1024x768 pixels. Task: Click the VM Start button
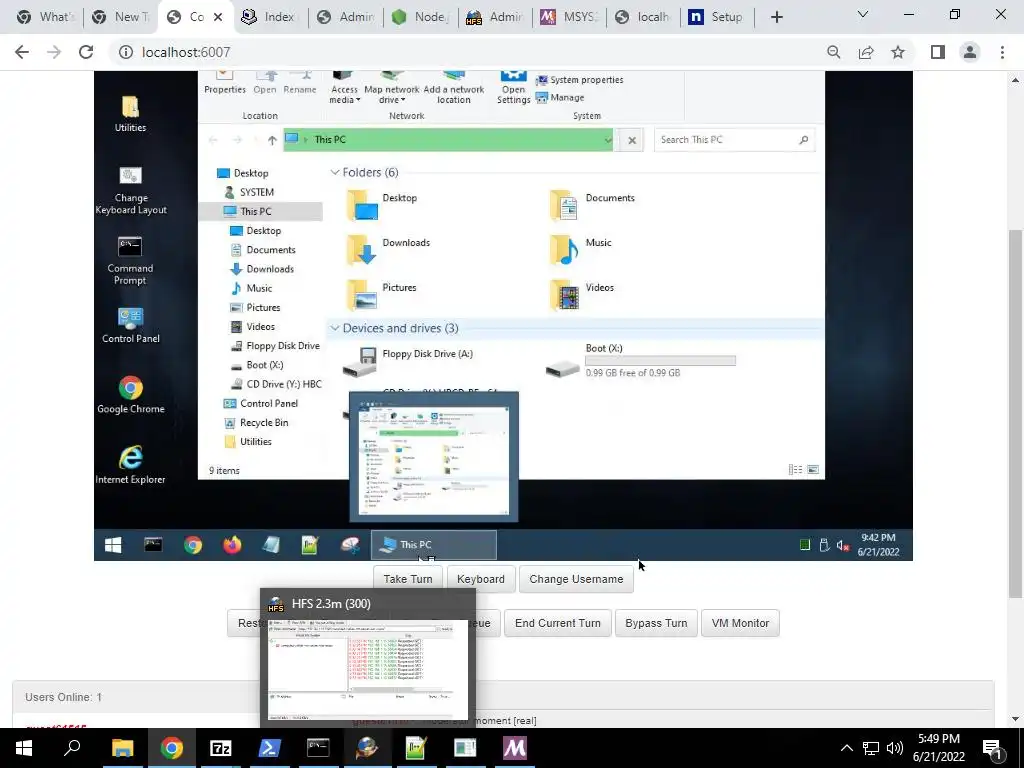pyautogui.click(x=113, y=545)
